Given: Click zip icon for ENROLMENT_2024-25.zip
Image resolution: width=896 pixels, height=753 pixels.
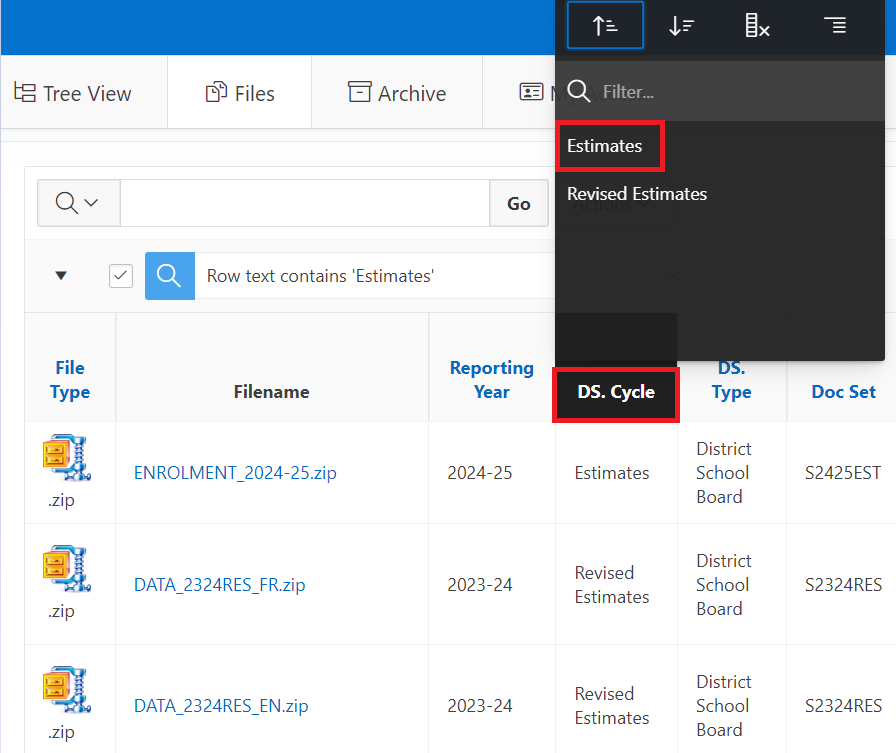Looking at the screenshot, I should 67,460.
